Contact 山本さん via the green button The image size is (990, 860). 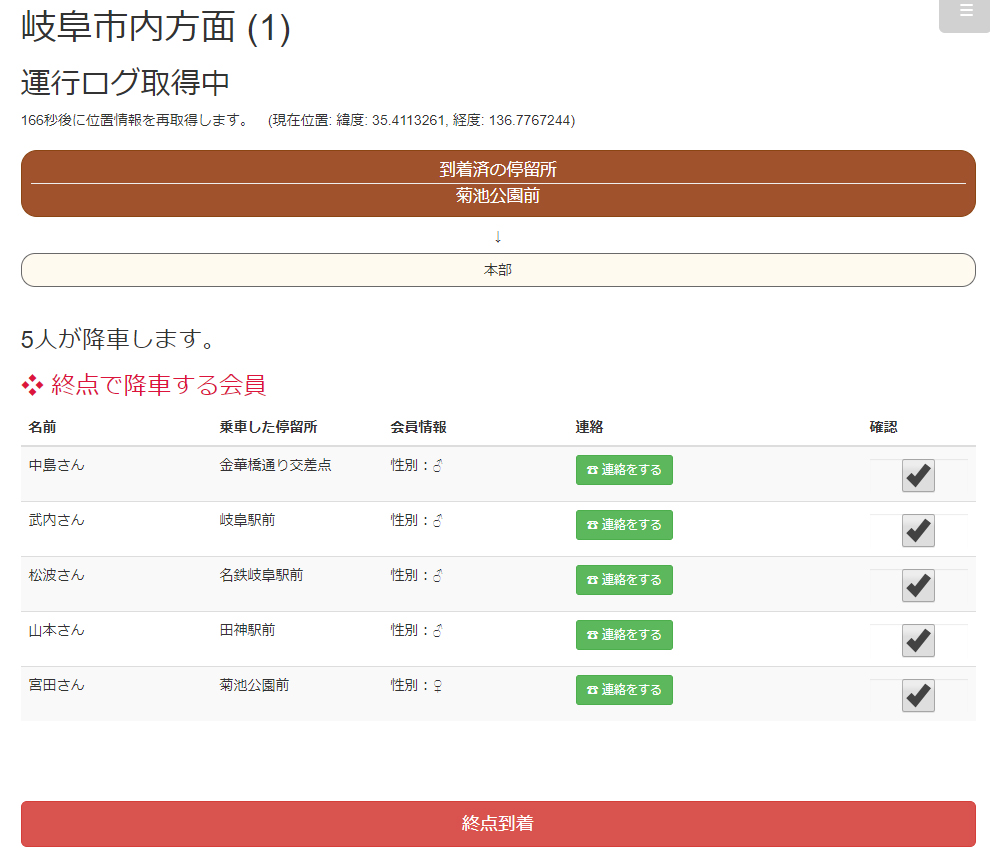click(624, 635)
